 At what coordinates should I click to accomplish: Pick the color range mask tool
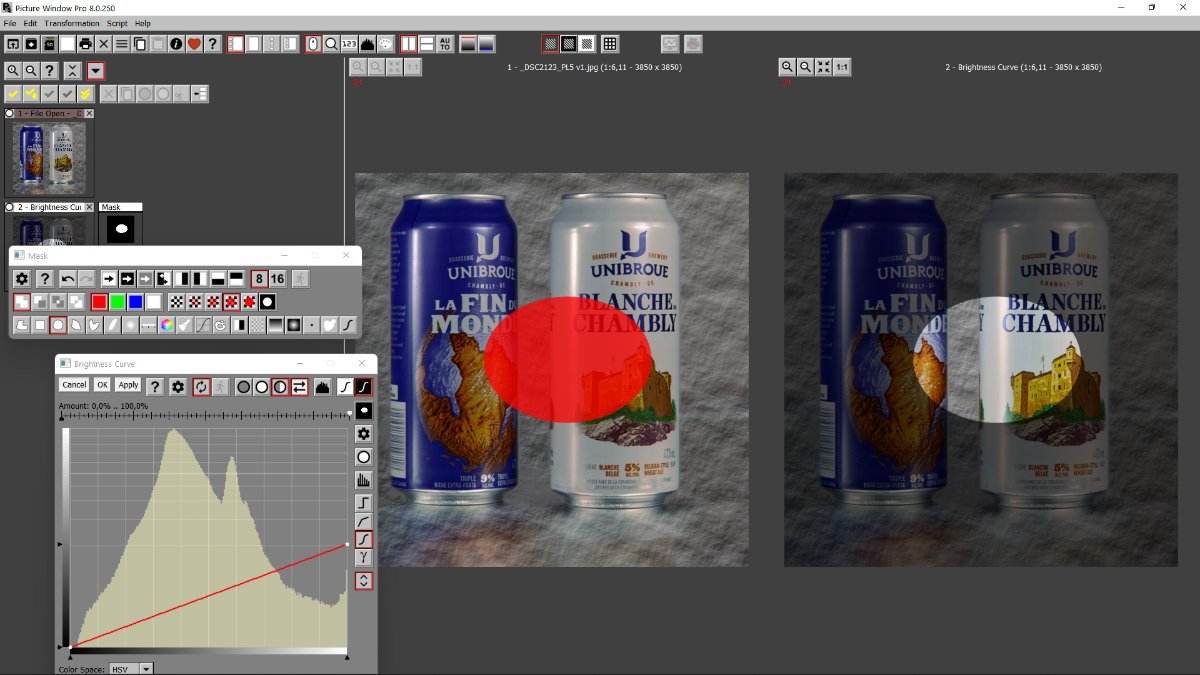167,325
